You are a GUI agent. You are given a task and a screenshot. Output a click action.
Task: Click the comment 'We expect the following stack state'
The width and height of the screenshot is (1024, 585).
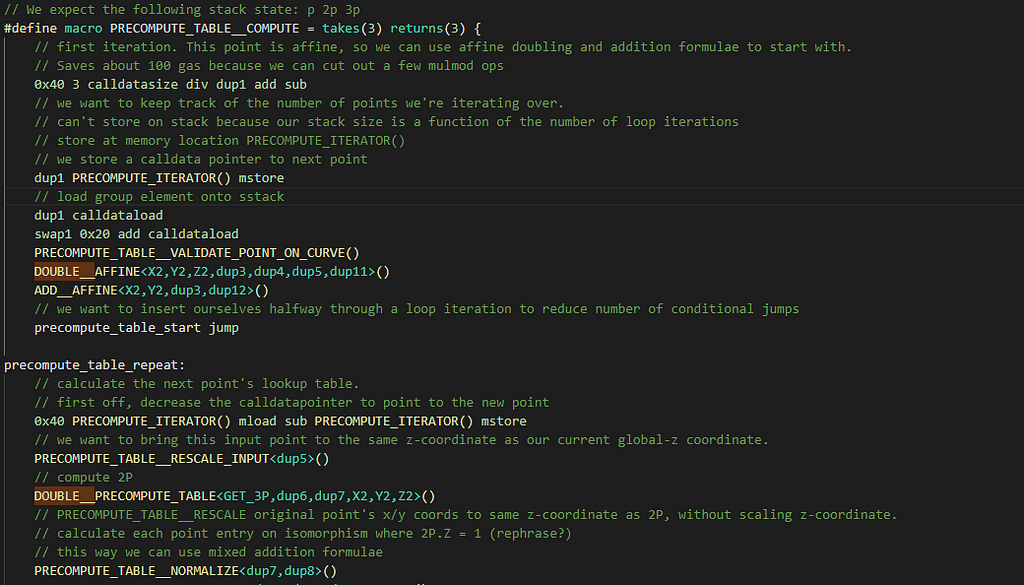(x=182, y=10)
